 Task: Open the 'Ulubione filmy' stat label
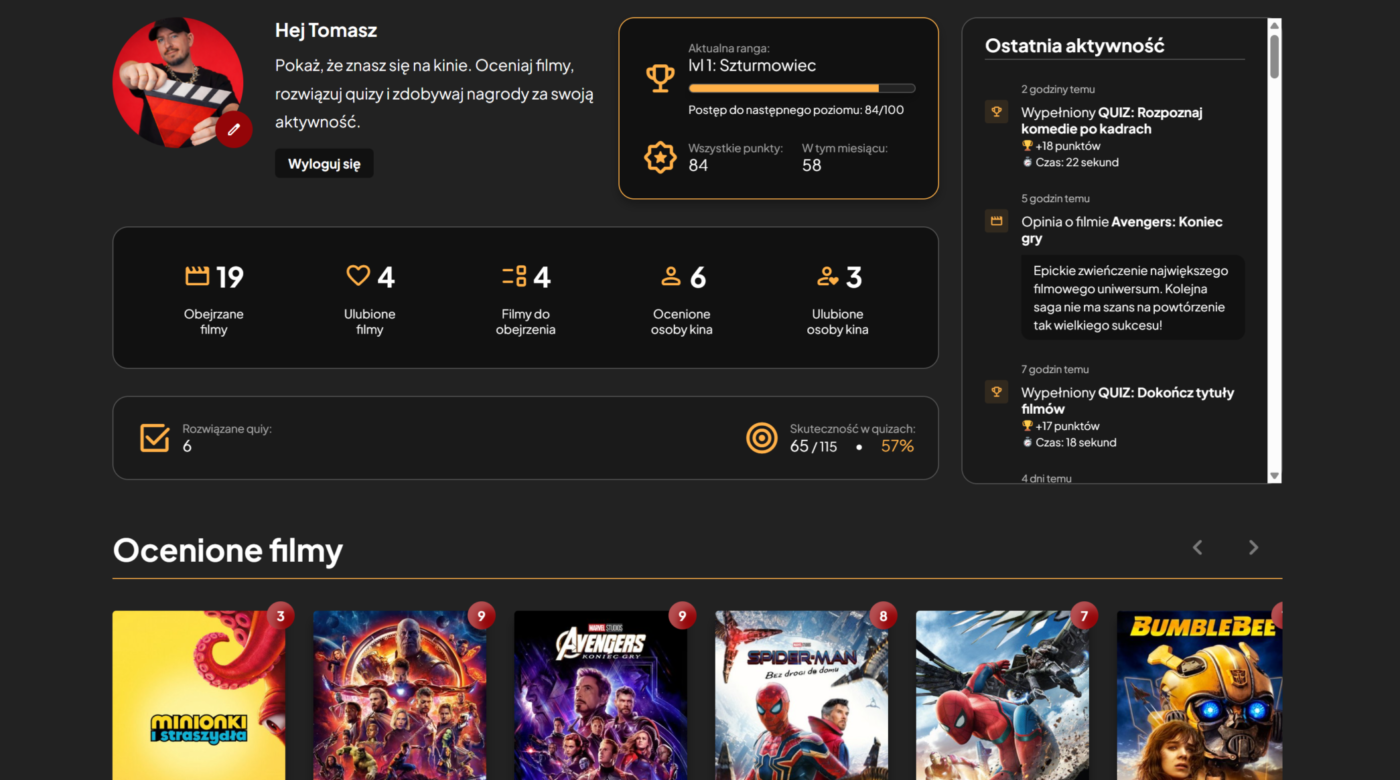[x=370, y=322]
